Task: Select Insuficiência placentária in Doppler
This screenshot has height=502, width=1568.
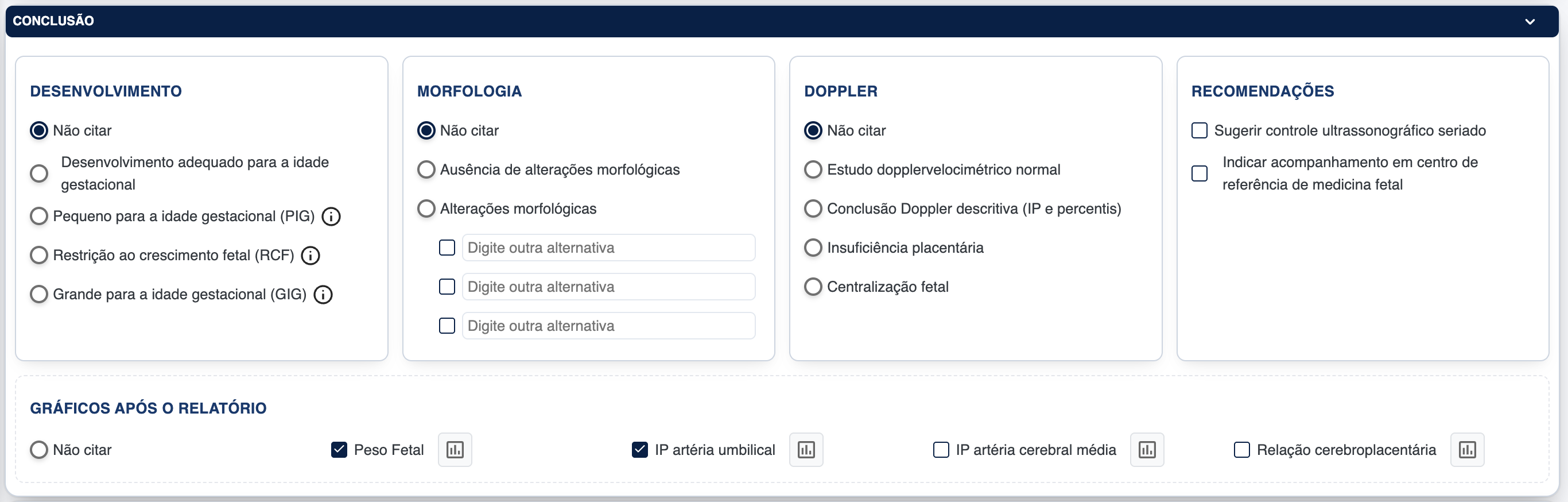Action: 813,248
